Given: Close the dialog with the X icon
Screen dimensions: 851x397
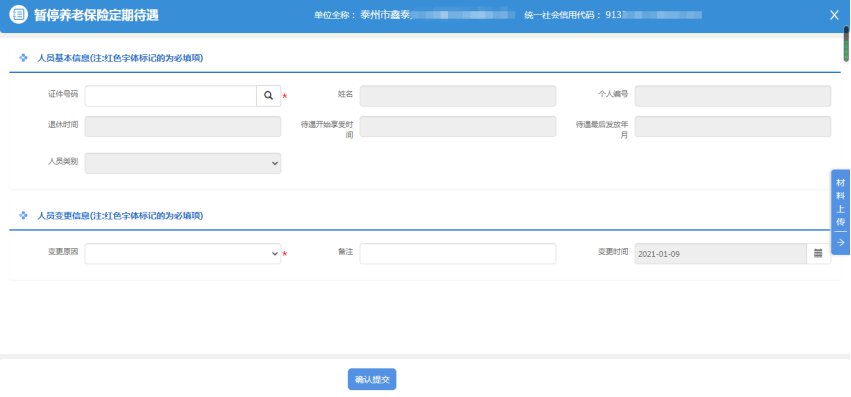Looking at the screenshot, I should click(x=834, y=15).
